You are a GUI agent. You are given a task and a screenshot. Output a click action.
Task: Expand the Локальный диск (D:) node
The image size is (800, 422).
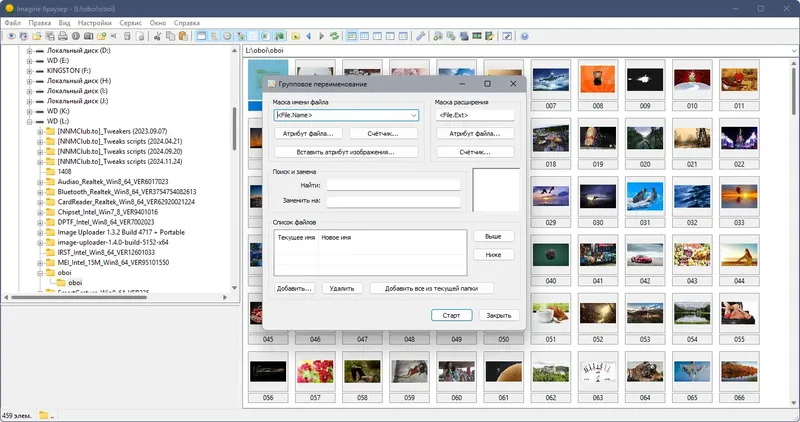(29, 51)
